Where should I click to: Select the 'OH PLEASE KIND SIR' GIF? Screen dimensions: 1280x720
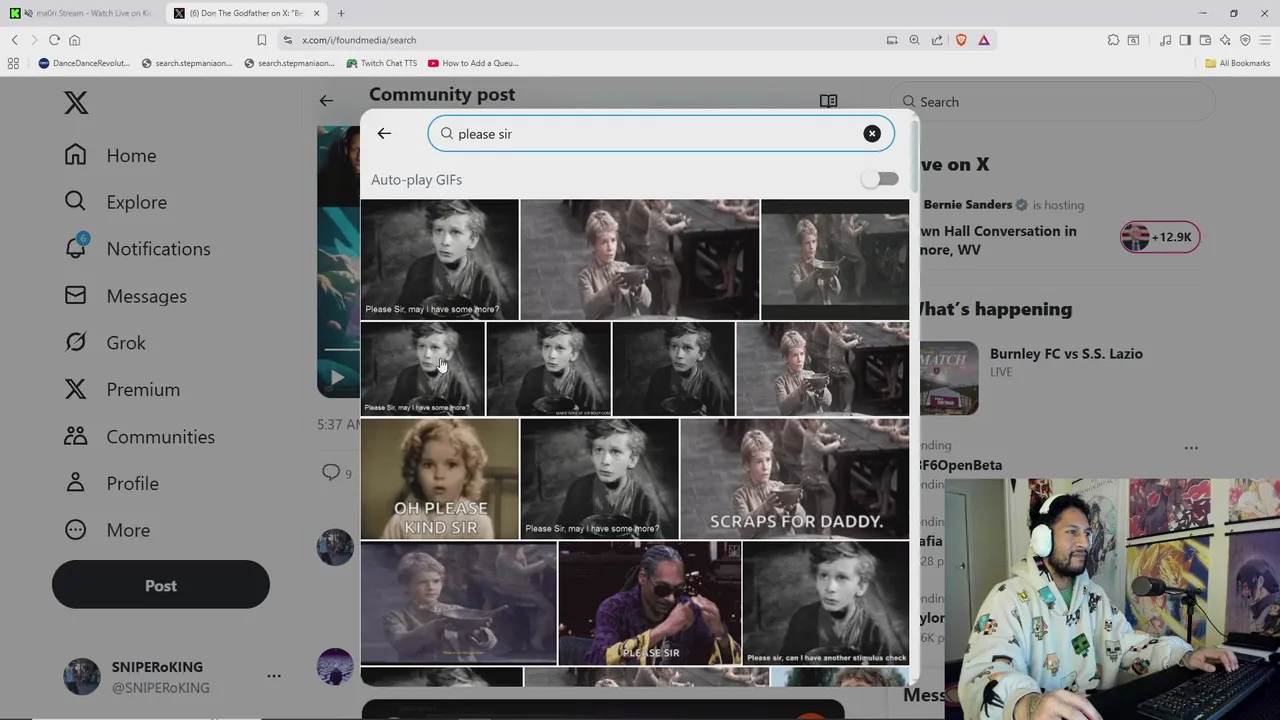(440, 478)
